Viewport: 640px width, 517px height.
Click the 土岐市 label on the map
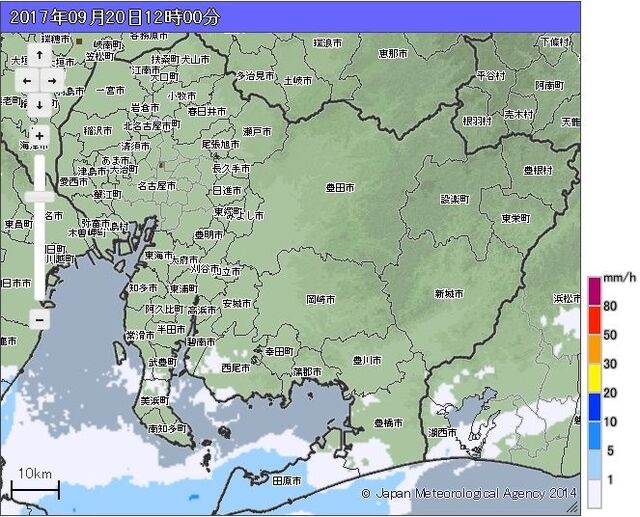pos(298,81)
